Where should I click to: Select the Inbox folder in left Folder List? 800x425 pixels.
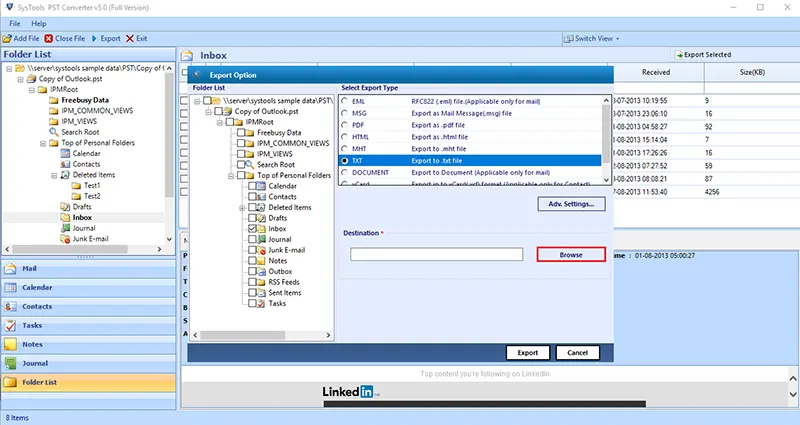82,217
